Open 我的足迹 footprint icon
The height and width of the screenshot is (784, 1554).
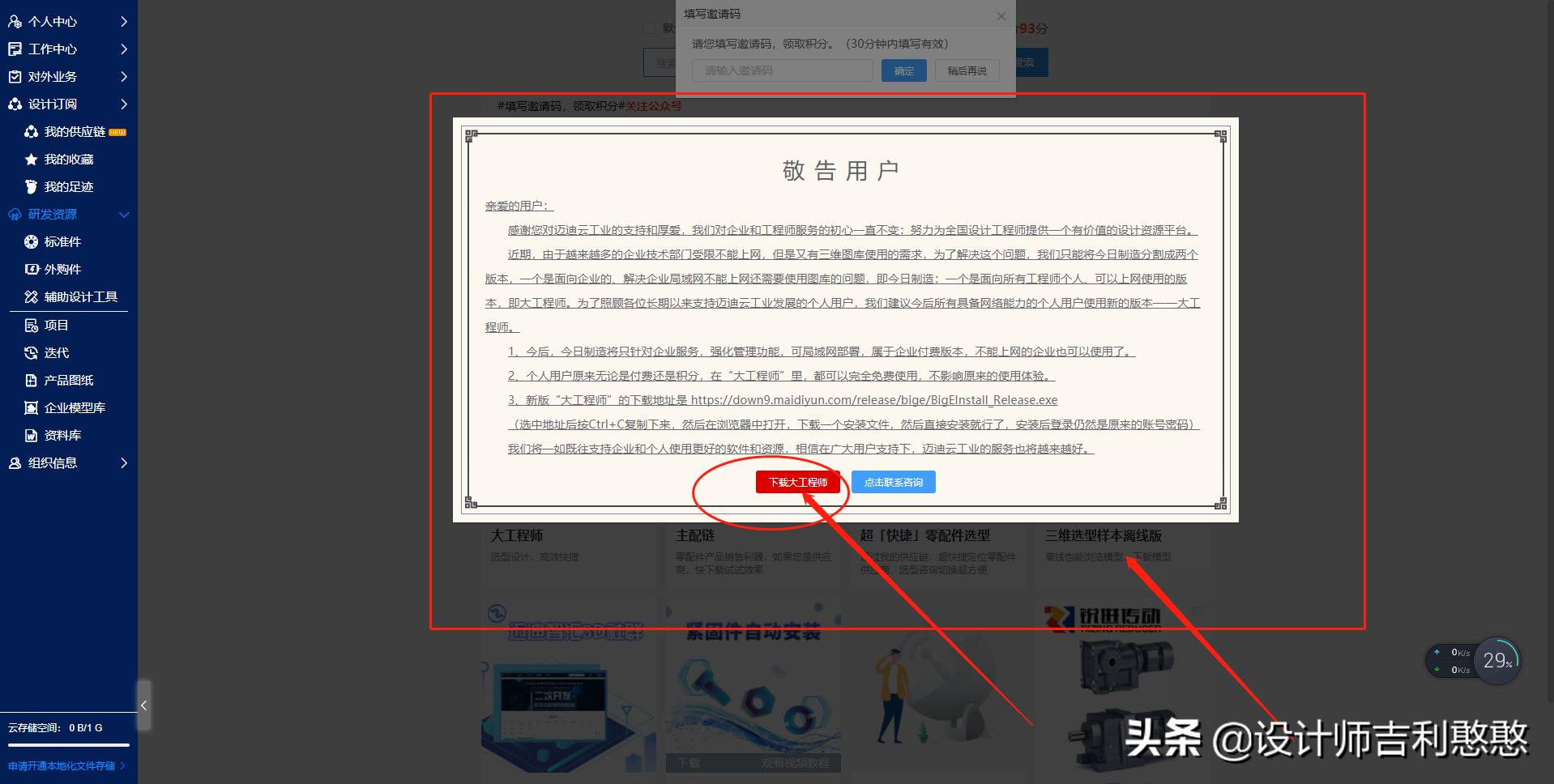(30, 186)
